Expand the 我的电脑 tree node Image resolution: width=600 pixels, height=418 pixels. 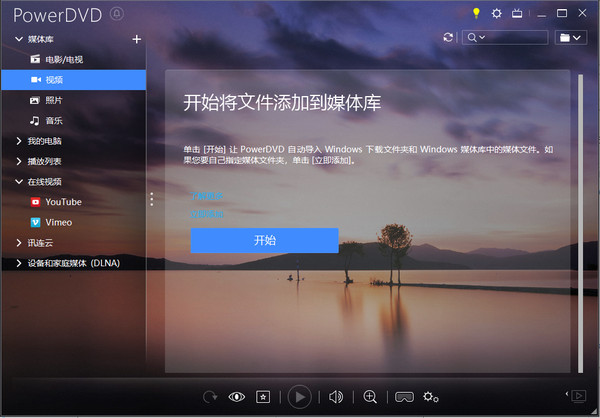point(19,141)
